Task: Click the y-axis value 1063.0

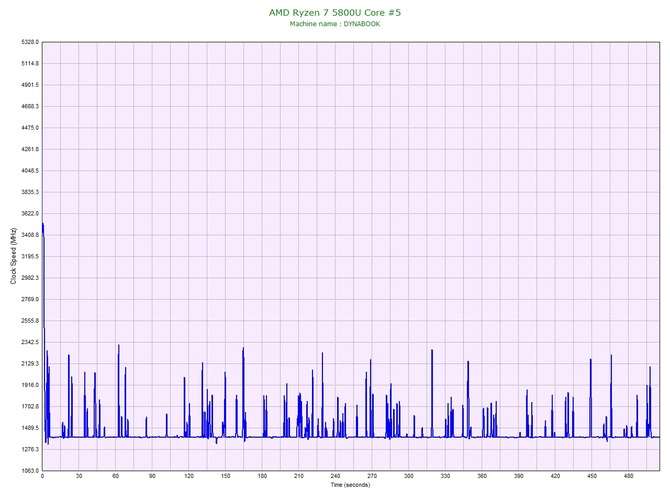Action: pos(30,470)
